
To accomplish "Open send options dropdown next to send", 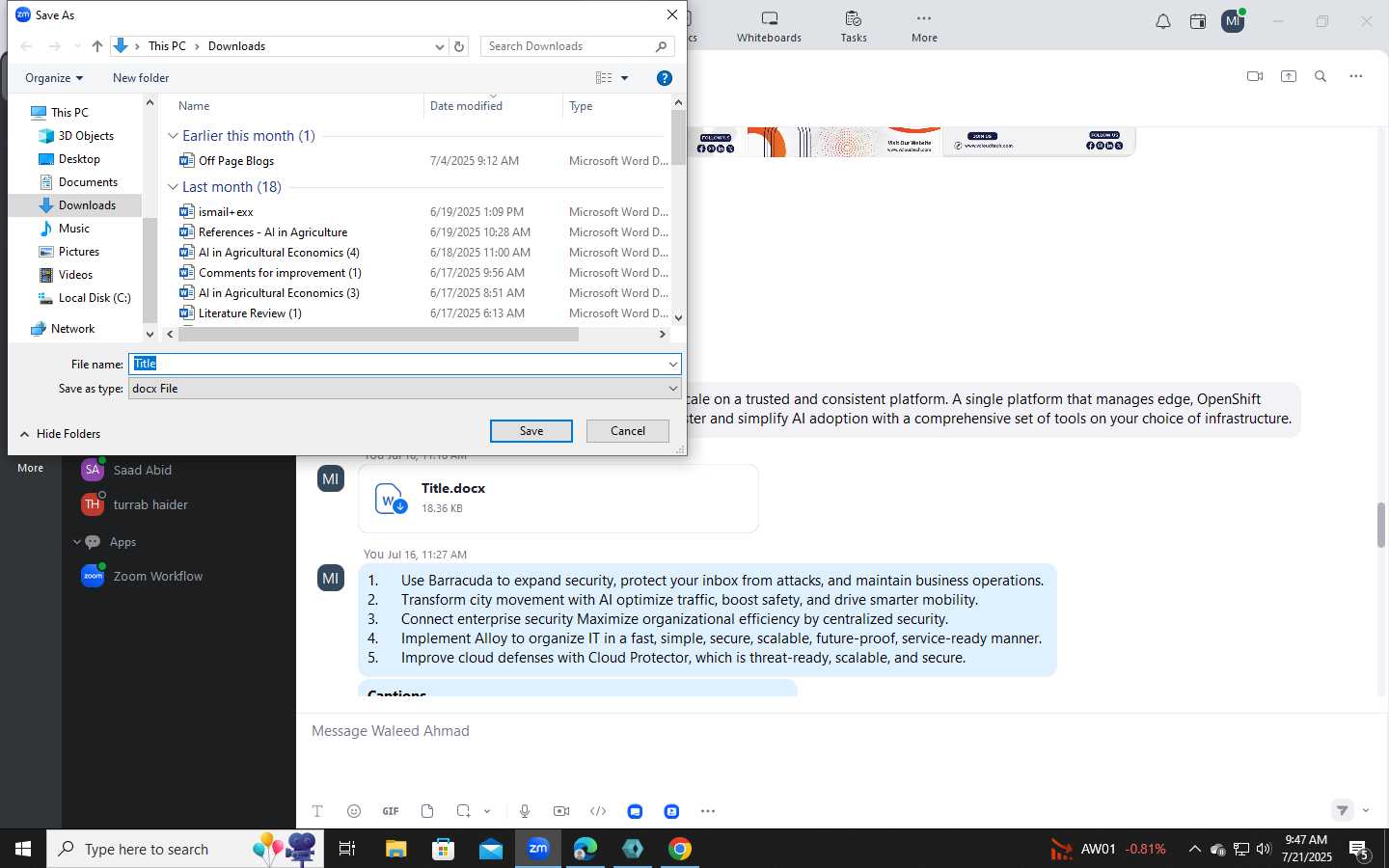I will click(1366, 810).
